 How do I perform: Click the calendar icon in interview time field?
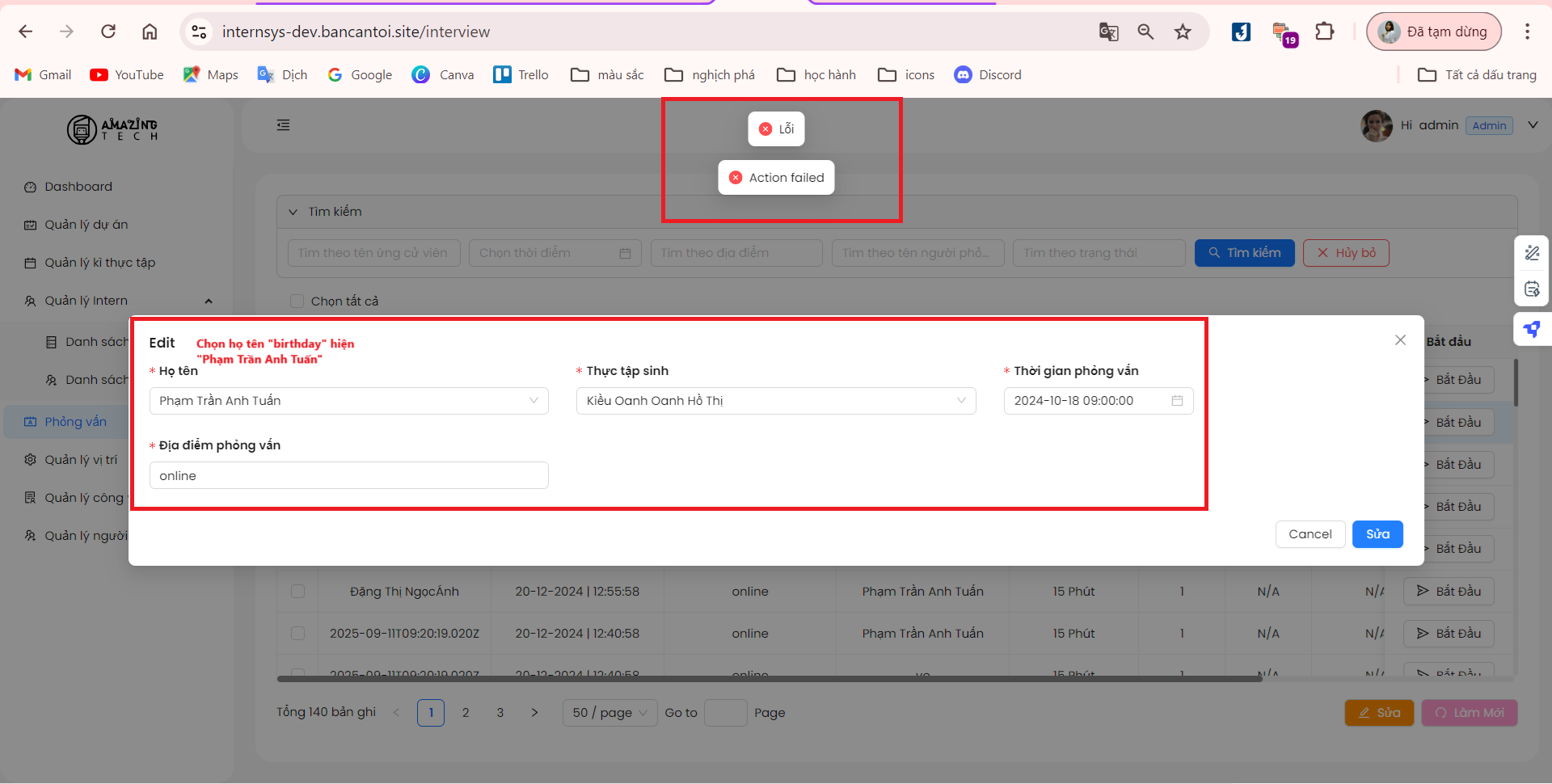pos(1177,401)
